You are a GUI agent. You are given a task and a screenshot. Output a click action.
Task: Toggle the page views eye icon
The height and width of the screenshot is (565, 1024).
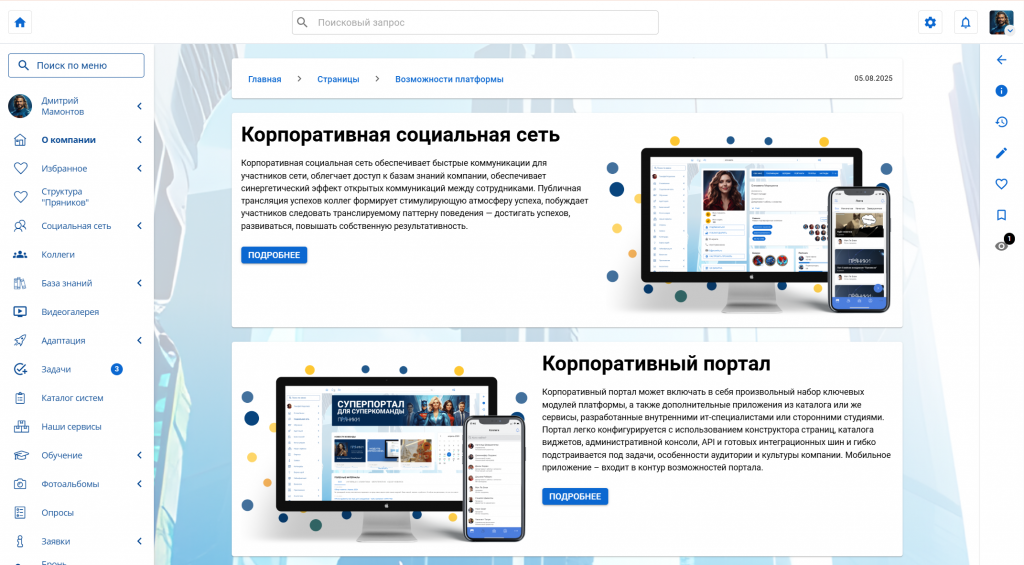click(1001, 246)
